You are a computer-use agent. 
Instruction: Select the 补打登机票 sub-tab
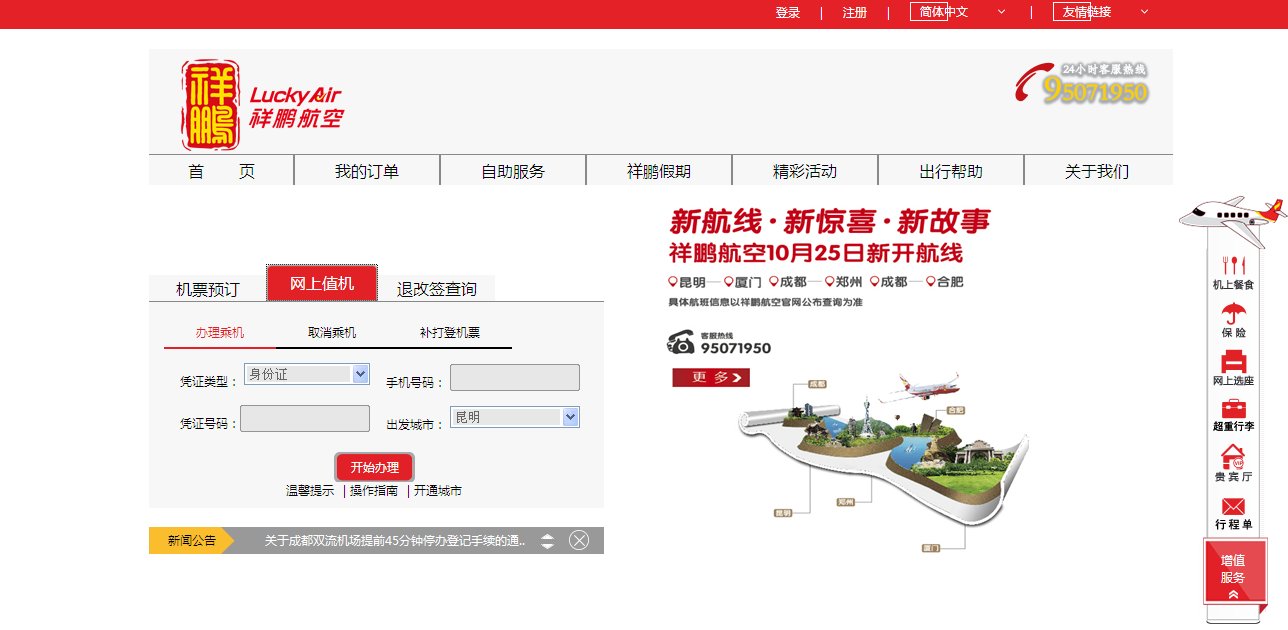(x=448, y=332)
